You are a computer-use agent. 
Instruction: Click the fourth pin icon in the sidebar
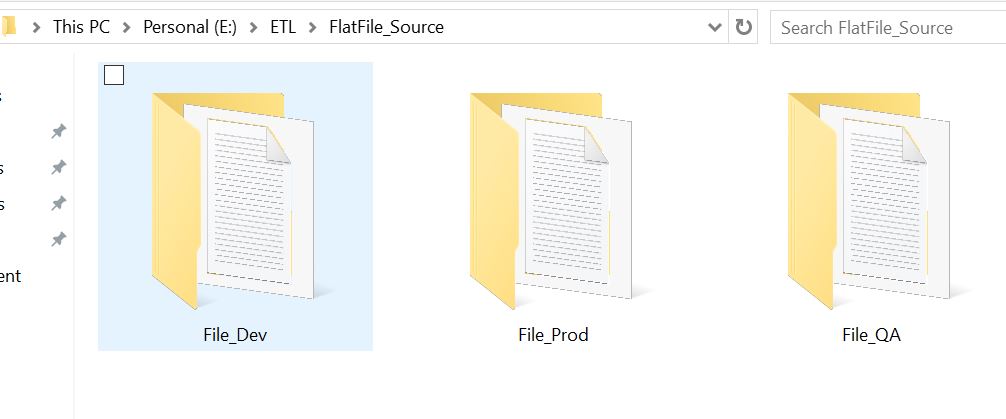(x=58, y=239)
